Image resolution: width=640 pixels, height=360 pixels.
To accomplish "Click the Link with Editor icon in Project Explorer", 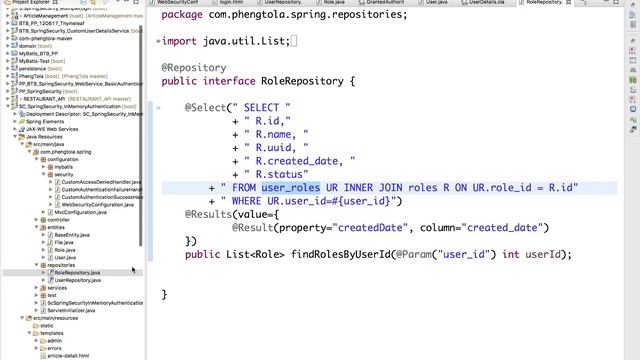I will pos(93,2).
